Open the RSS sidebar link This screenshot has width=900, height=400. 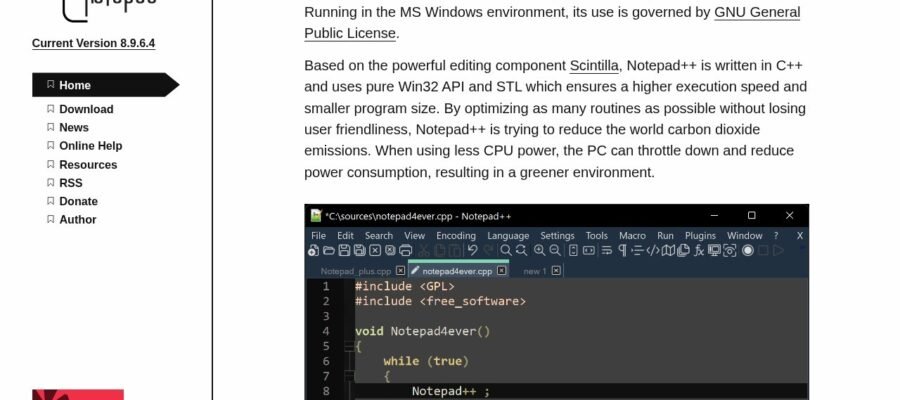pos(71,183)
